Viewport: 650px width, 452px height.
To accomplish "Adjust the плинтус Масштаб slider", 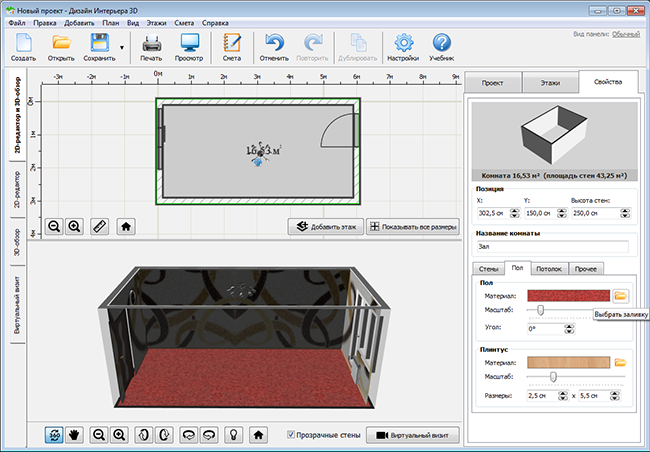I will click(553, 377).
